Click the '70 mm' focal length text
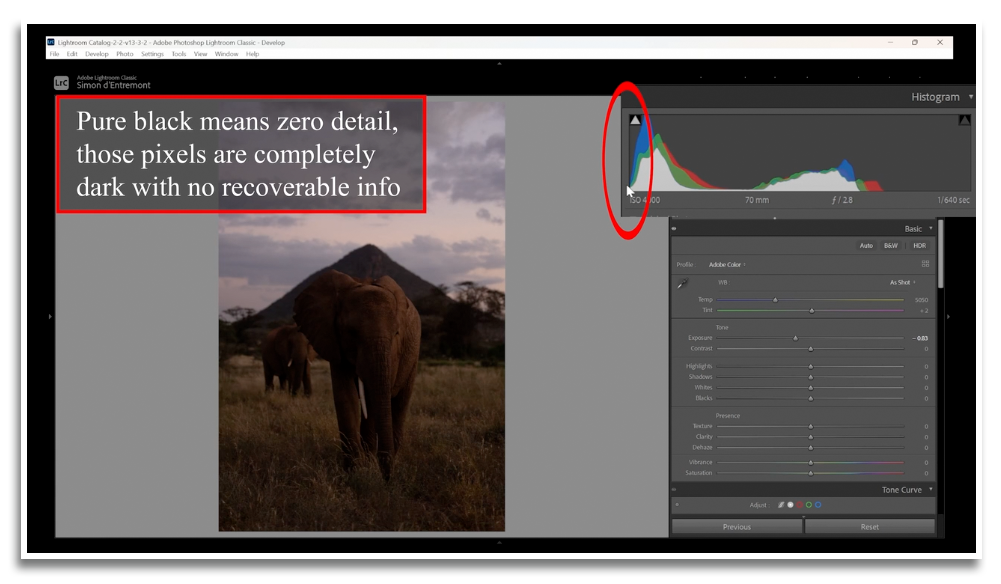Screen dimensions: 1001x584 coord(756,200)
